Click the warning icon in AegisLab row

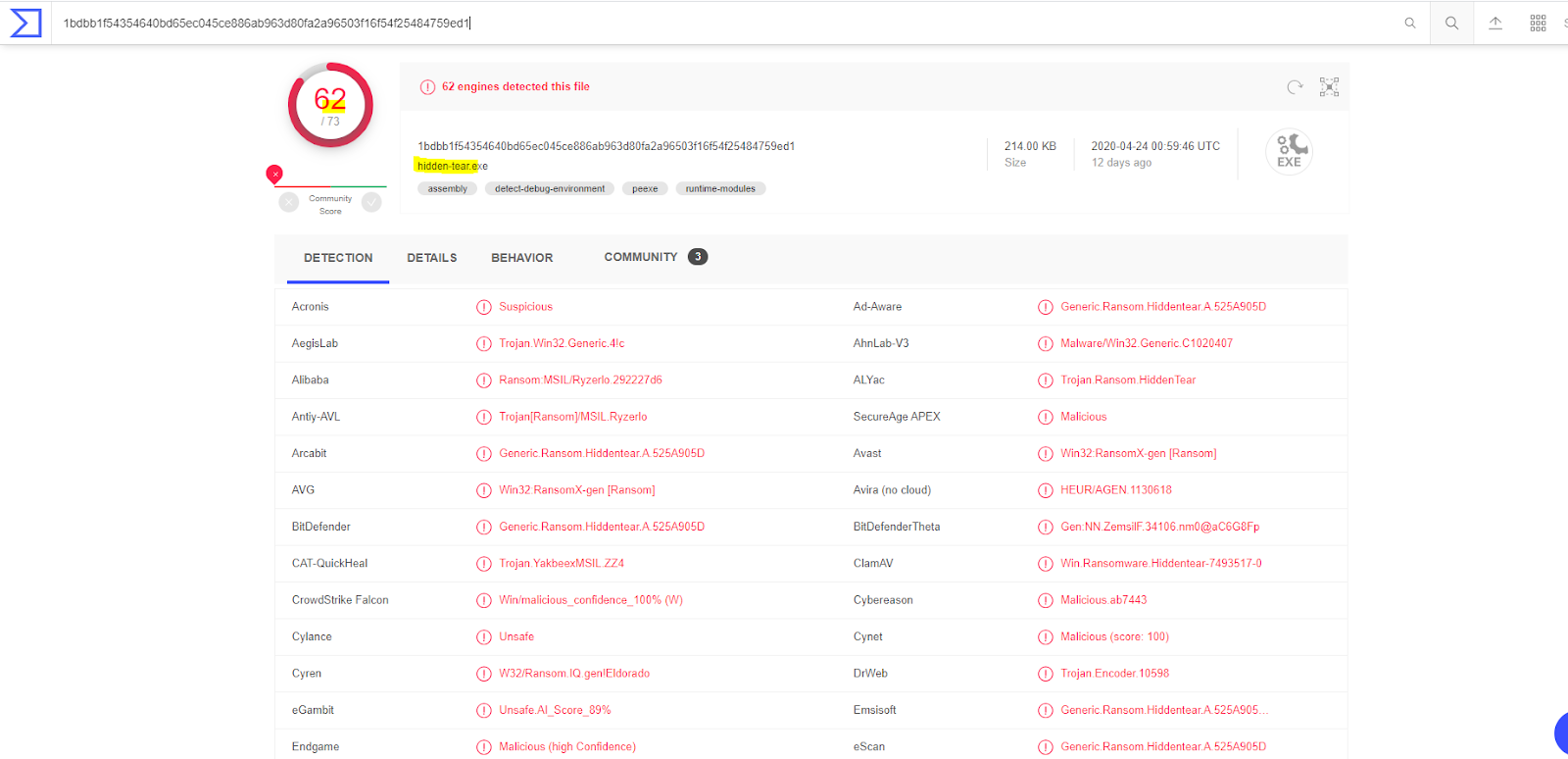[x=484, y=343]
